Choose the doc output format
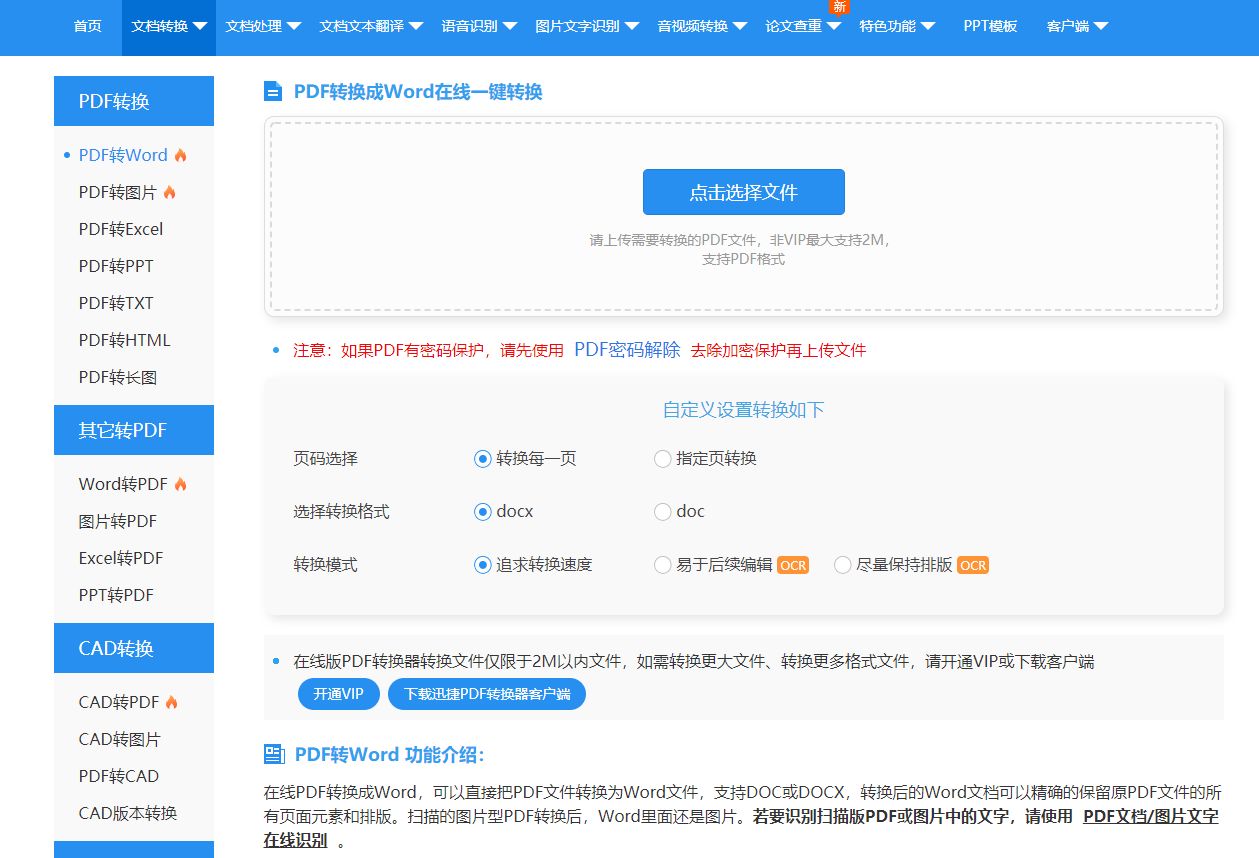This screenshot has width=1259, height=858. 662,511
